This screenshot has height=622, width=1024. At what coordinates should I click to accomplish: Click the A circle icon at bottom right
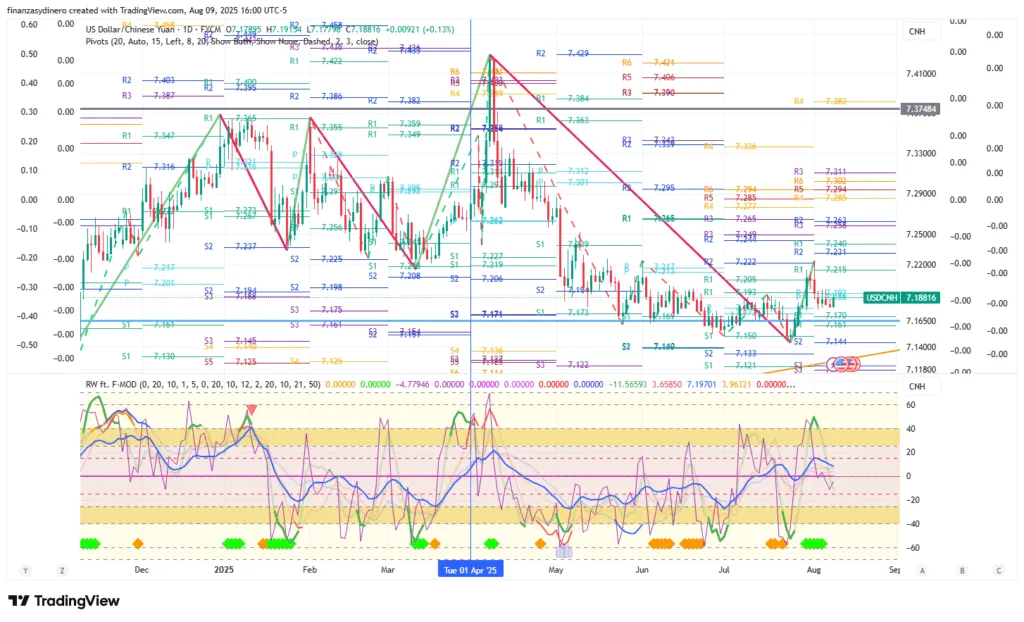click(x=922, y=570)
